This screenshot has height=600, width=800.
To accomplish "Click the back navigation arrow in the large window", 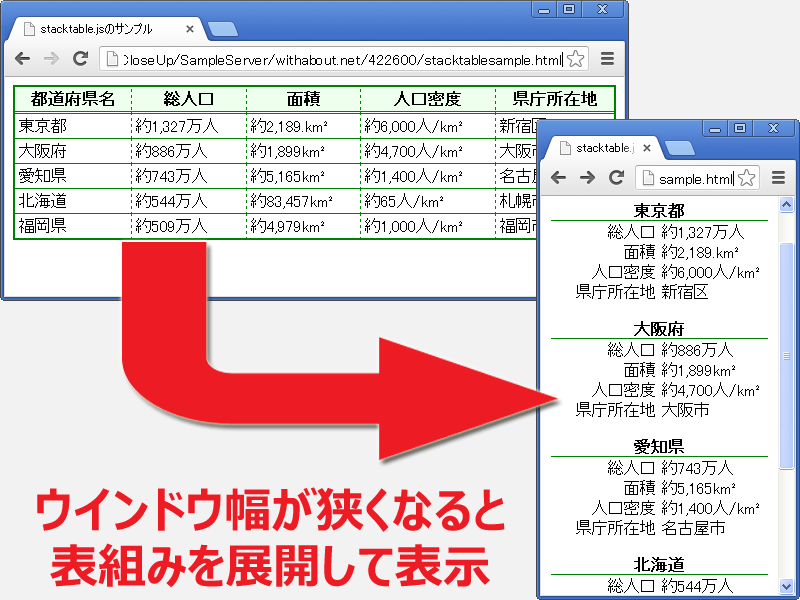I will pyautogui.click(x=22, y=57).
